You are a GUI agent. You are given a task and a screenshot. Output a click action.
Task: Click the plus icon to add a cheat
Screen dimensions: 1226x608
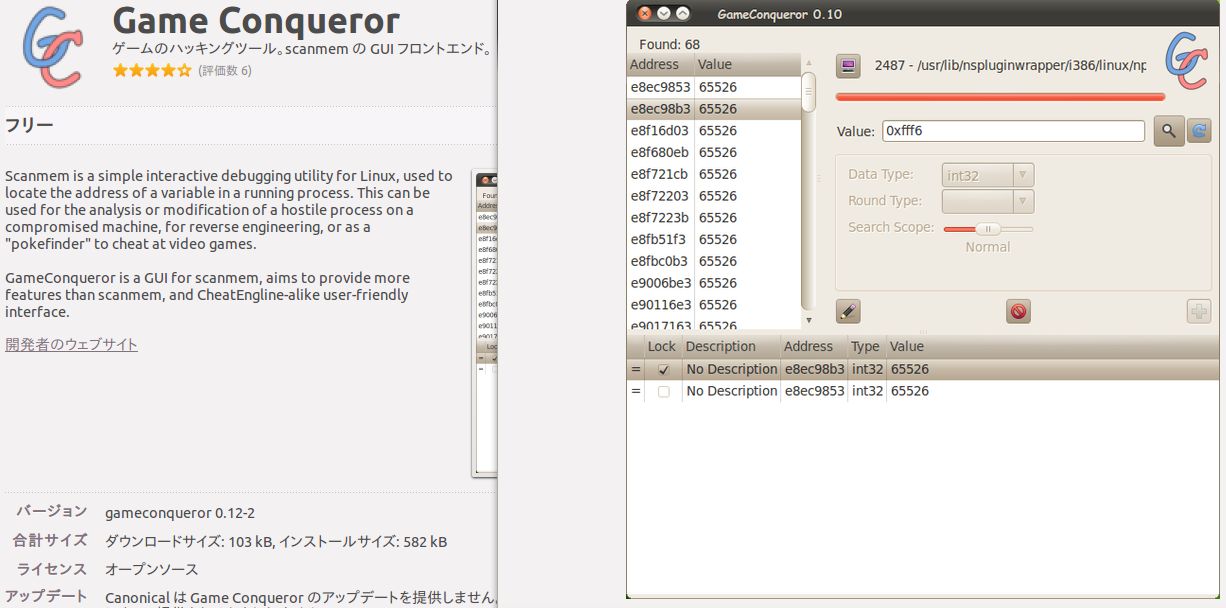point(1199,311)
